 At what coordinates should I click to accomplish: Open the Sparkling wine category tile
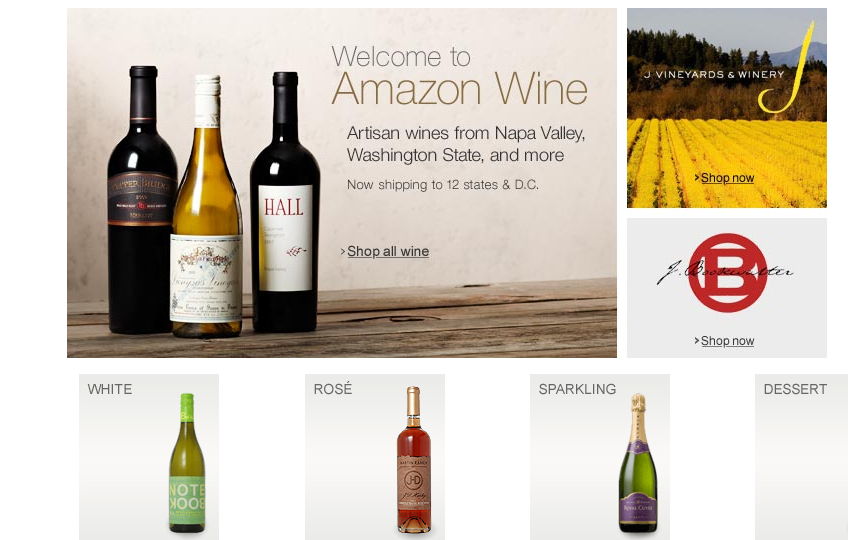(600, 457)
